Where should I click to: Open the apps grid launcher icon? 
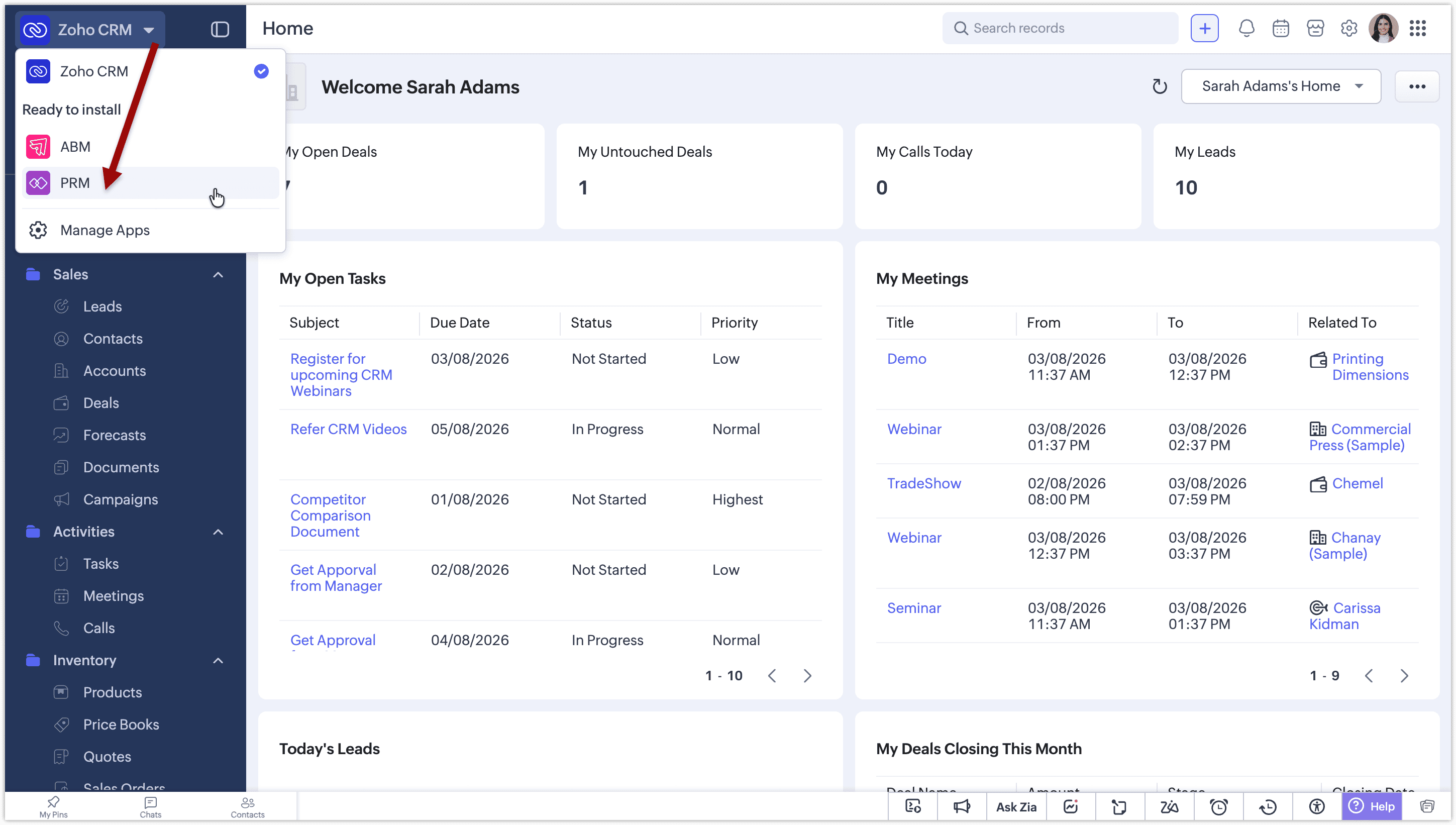[x=1417, y=28]
